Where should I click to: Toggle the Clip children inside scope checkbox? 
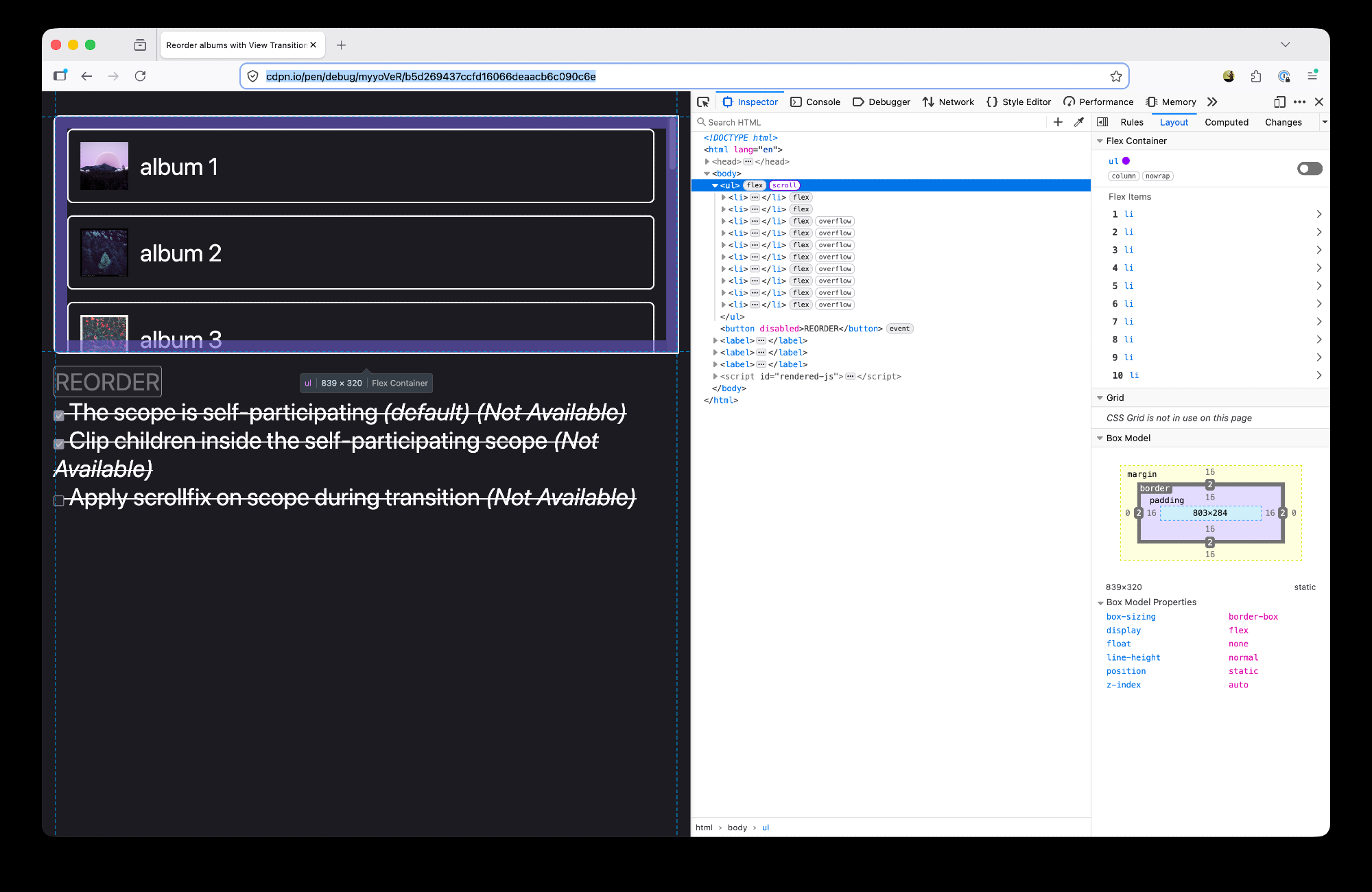click(x=60, y=444)
